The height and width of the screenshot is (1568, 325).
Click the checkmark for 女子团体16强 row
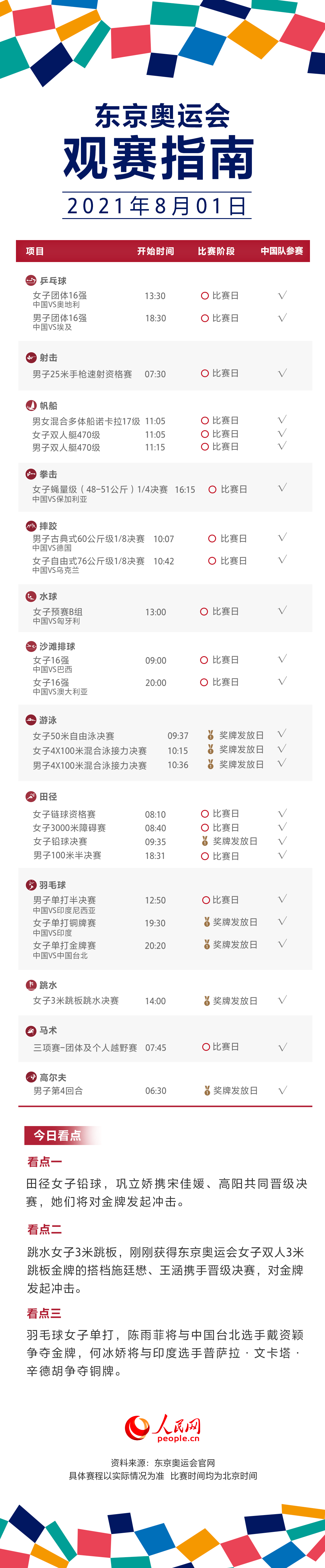pyautogui.click(x=282, y=295)
